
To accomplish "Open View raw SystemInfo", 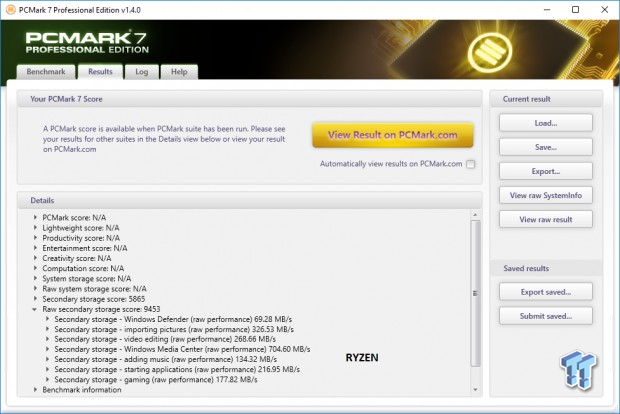I will click(545, 195).
